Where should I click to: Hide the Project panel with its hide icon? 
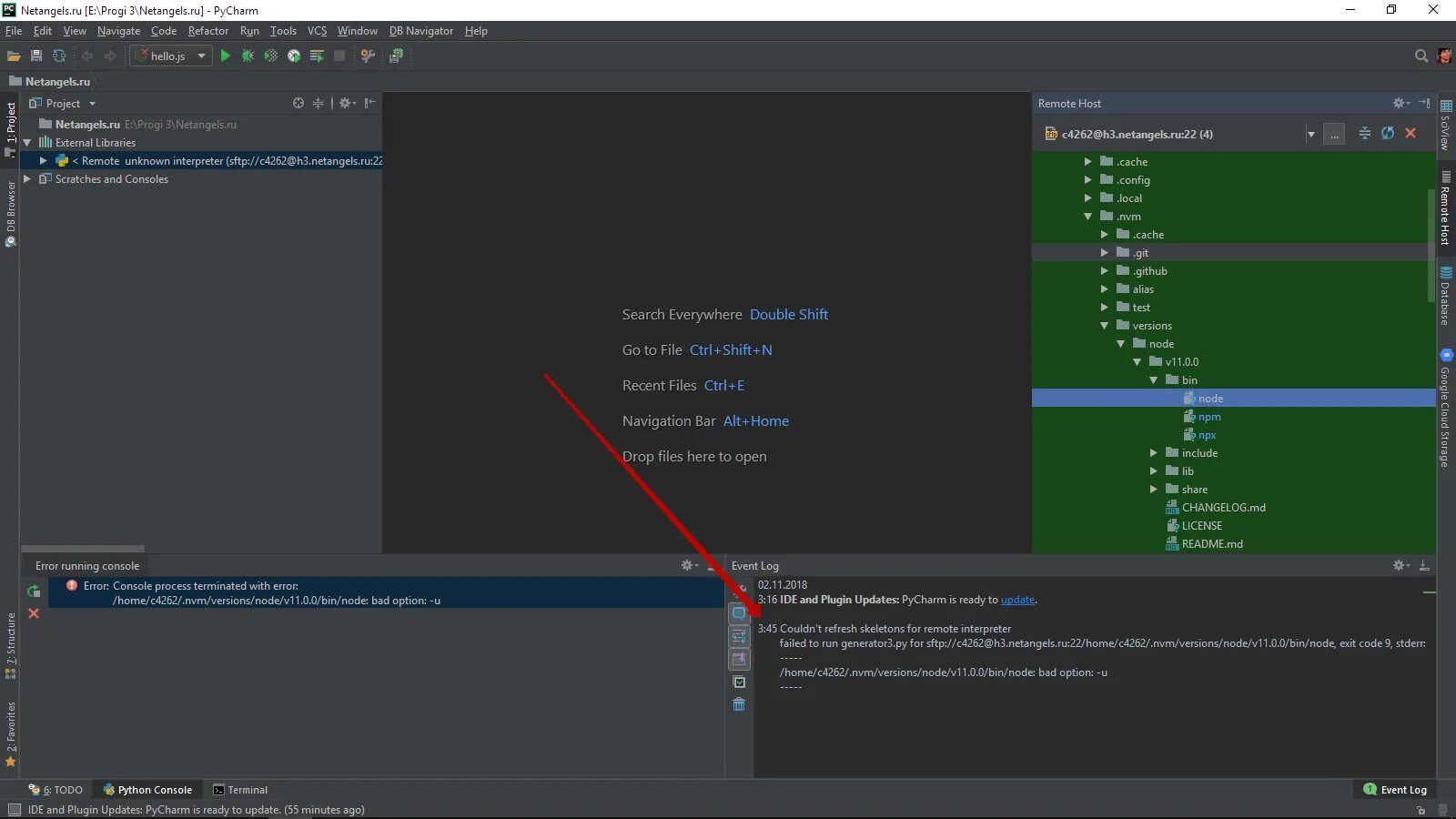pos(369,103)
